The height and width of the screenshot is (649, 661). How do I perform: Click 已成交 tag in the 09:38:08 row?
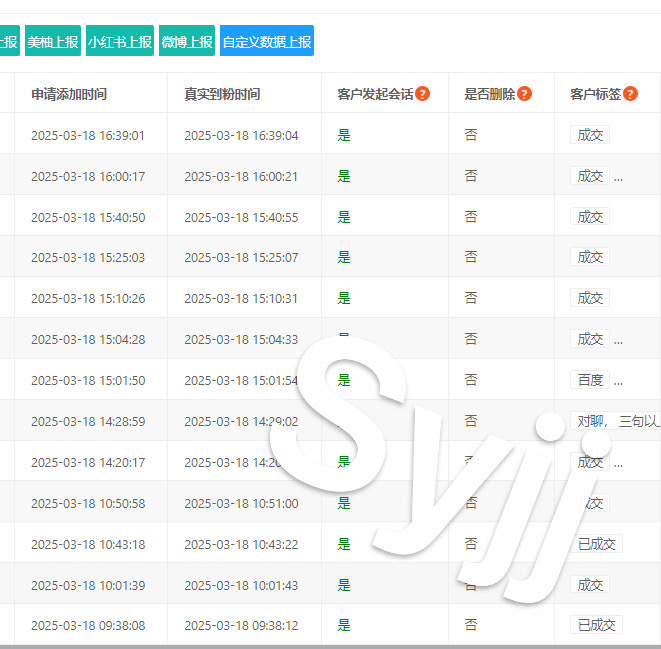pyautogui.click(x=597, y=625)
